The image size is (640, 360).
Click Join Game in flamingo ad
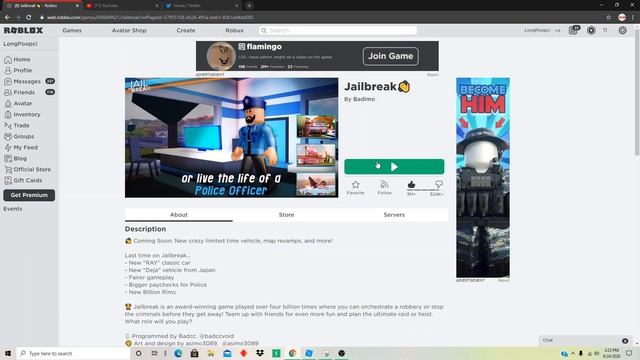click(391, 56)
